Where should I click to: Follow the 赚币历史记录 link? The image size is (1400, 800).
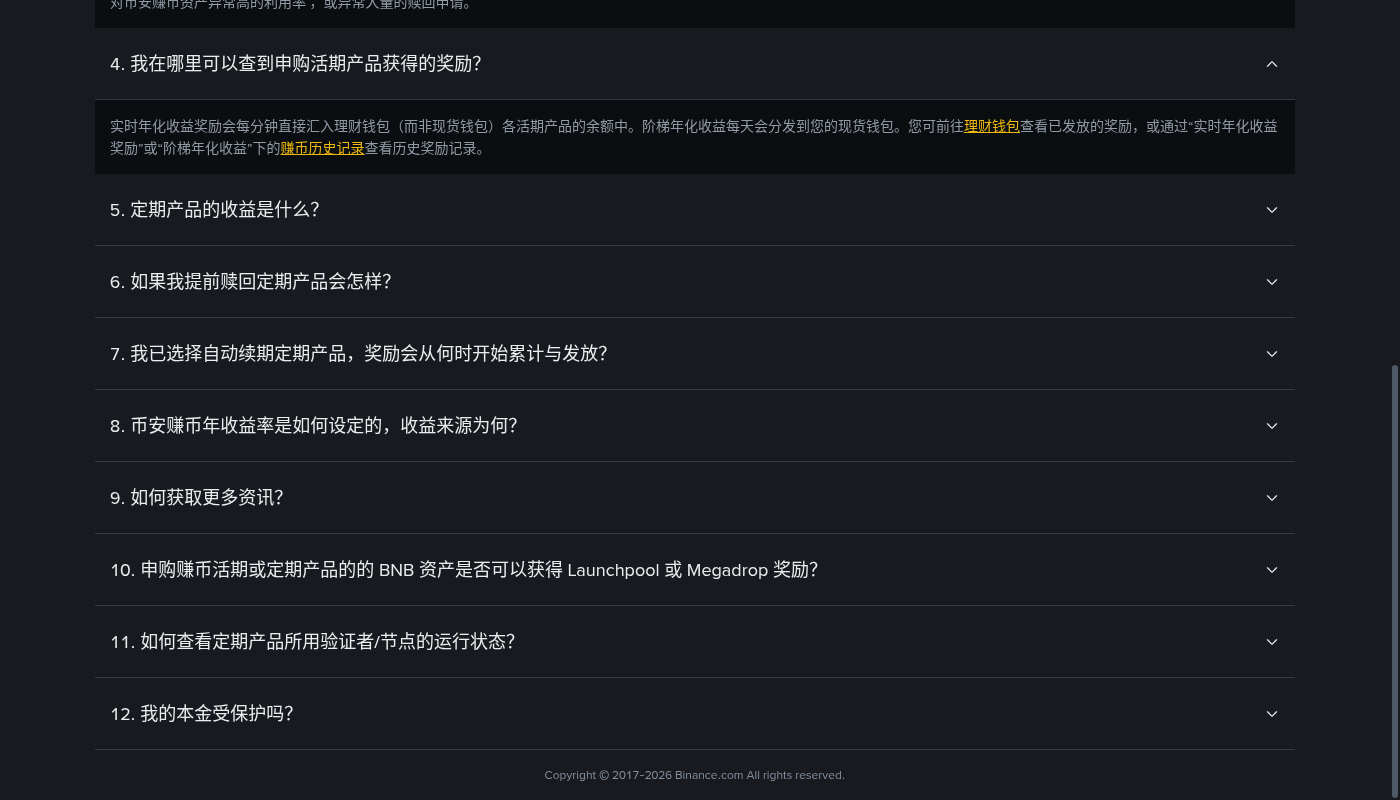coord(322,149)
